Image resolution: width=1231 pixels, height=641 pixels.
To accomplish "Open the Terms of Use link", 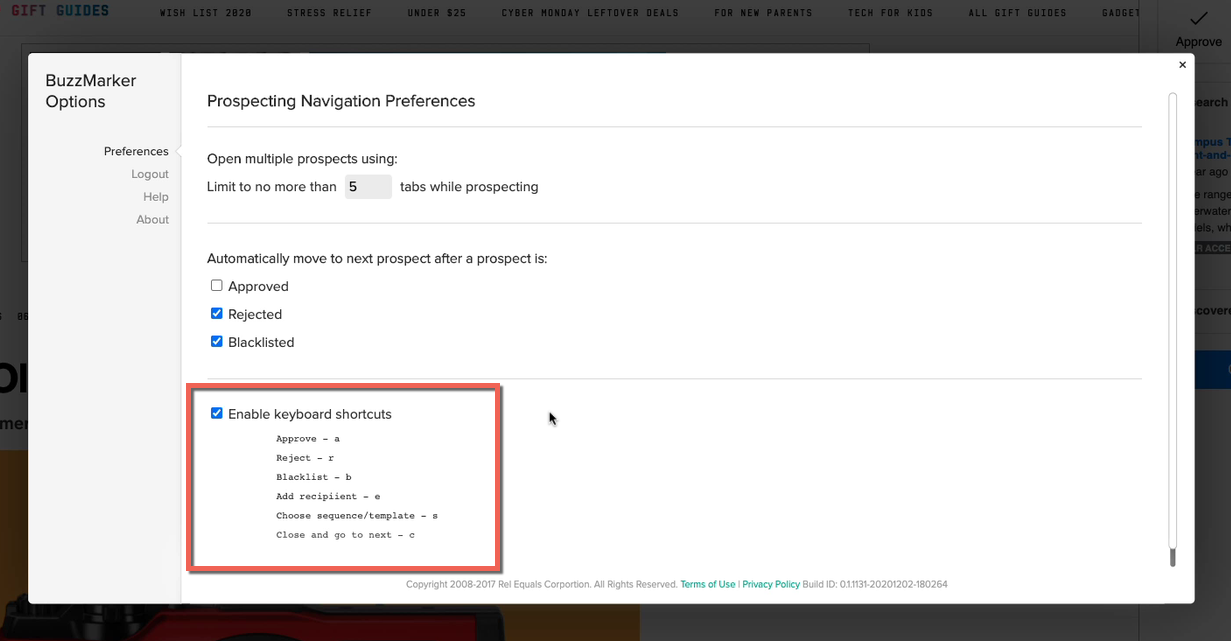I will pyautogui.click(x=707, y=585).
